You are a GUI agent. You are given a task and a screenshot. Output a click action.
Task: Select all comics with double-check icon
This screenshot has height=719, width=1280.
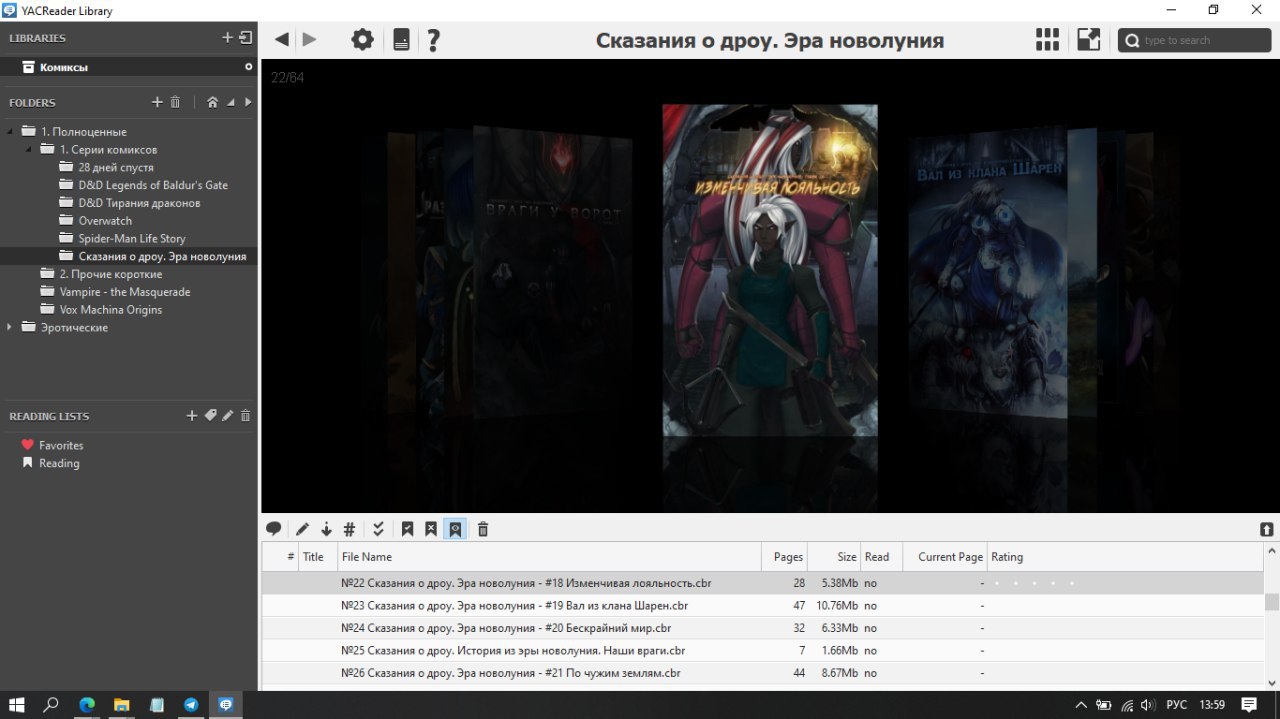(x=378, y=529)
